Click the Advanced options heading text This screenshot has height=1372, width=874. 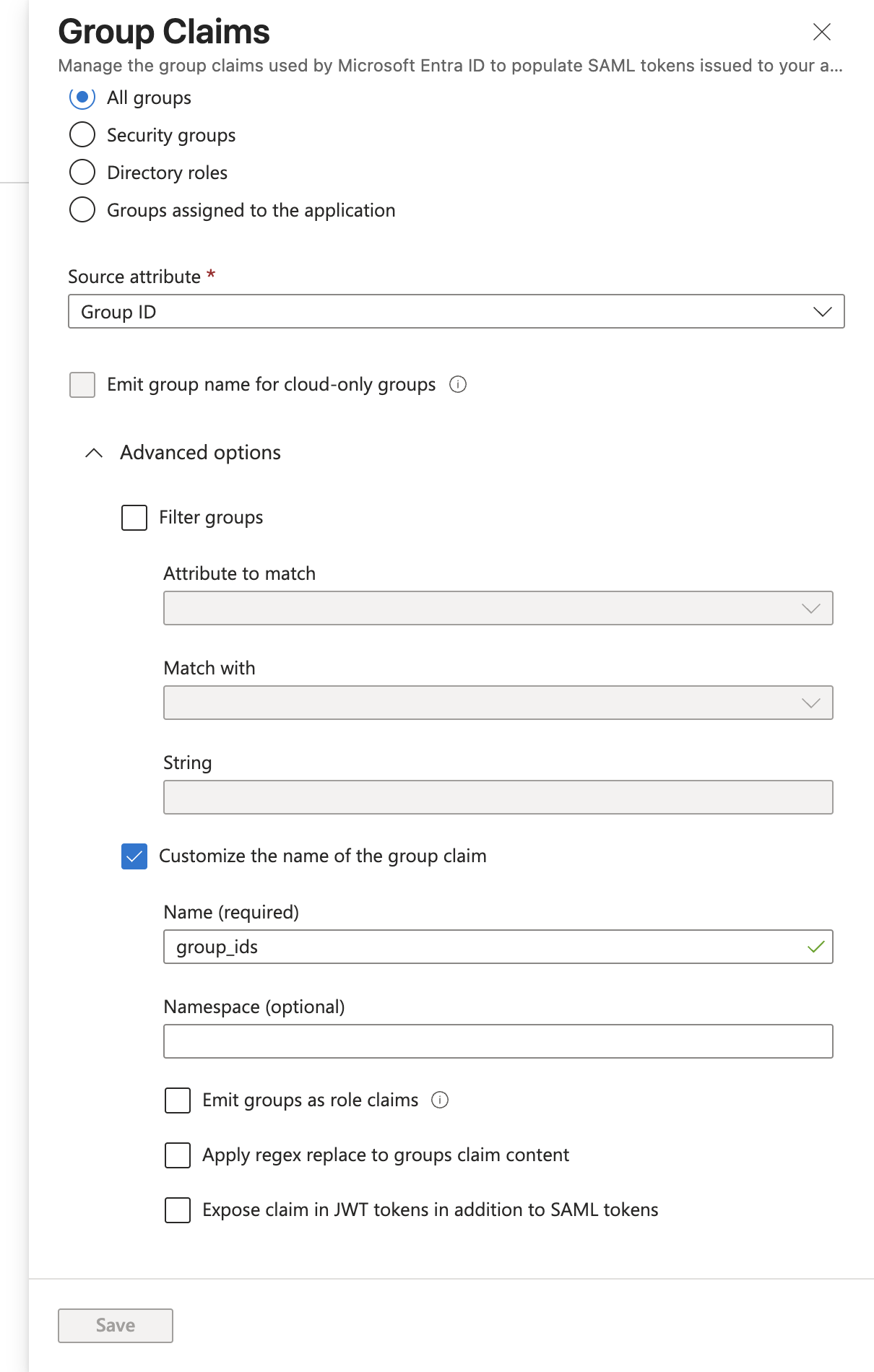point(200,453)
